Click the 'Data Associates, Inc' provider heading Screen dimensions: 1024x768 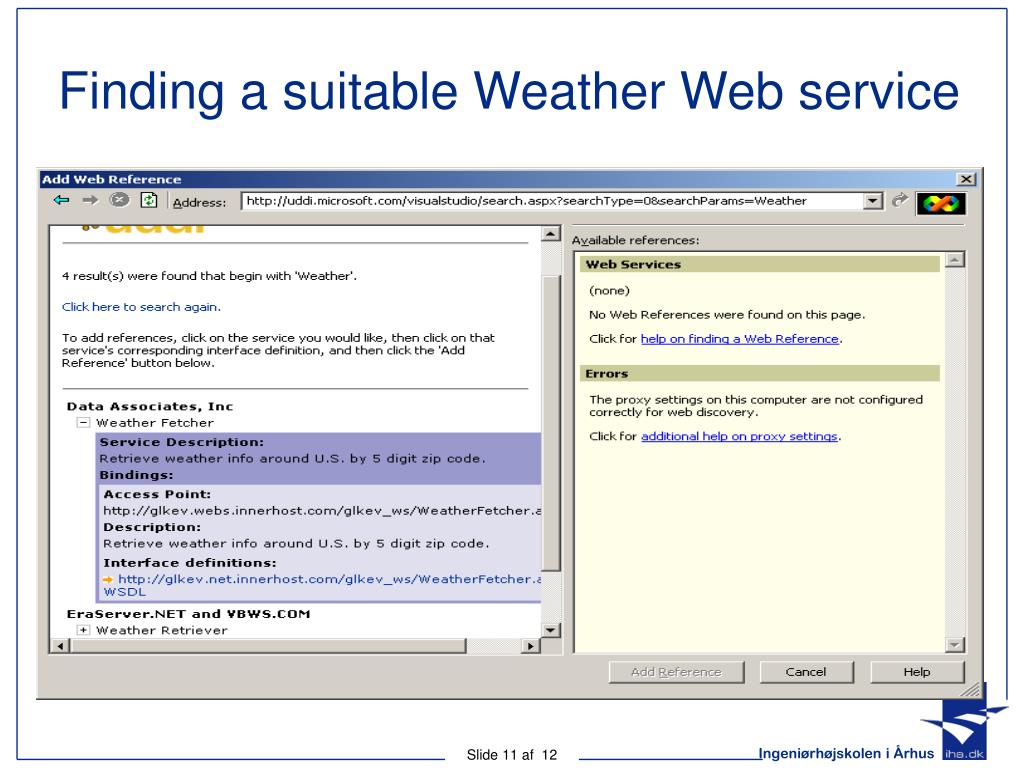150,406
